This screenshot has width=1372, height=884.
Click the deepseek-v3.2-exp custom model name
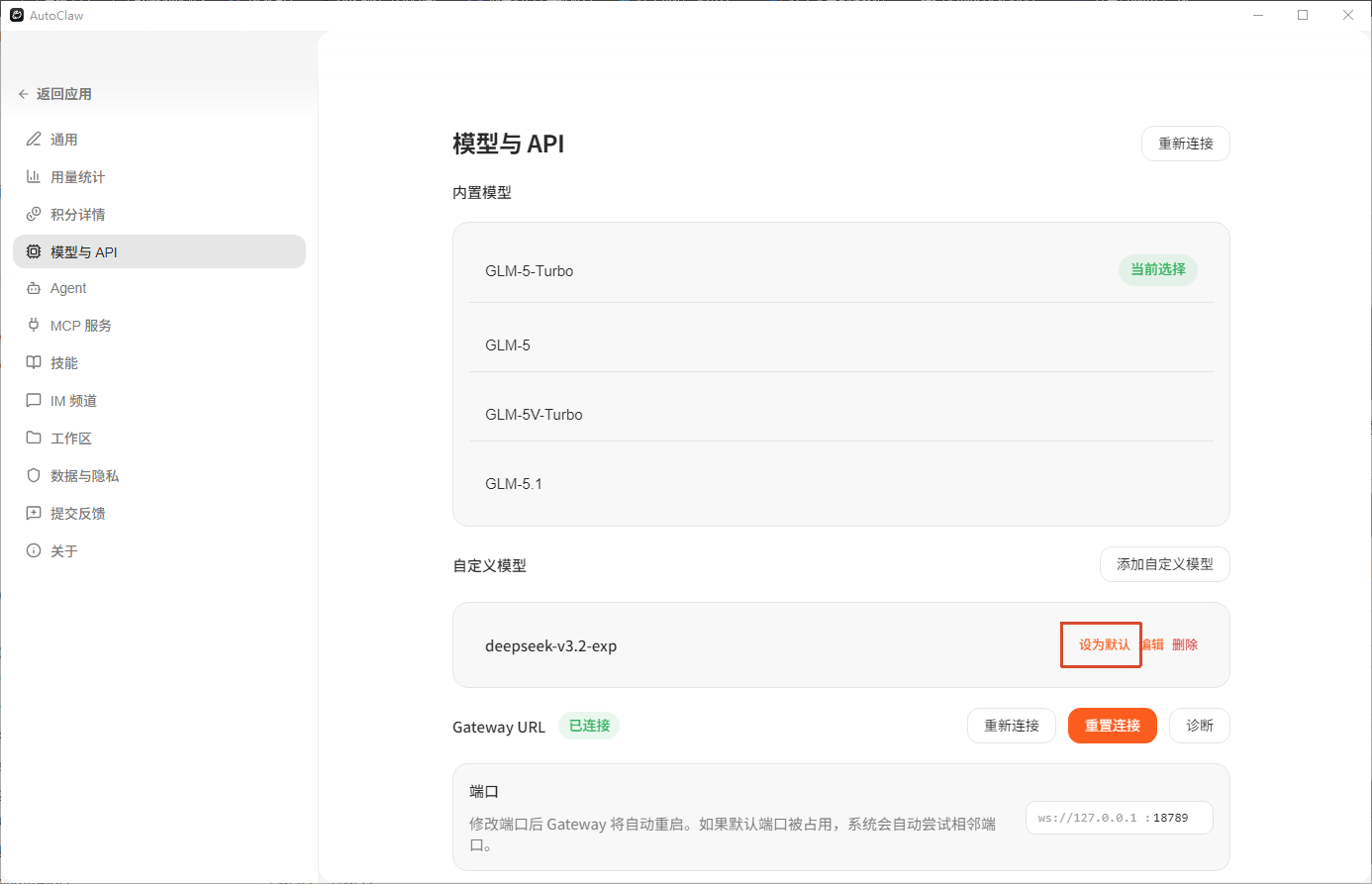550,645
